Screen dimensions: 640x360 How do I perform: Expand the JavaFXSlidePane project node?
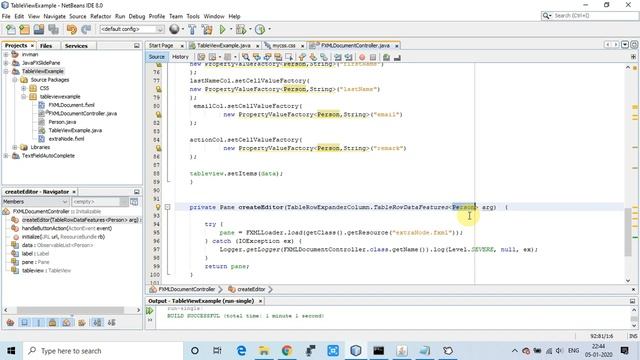tap(6, 63)
